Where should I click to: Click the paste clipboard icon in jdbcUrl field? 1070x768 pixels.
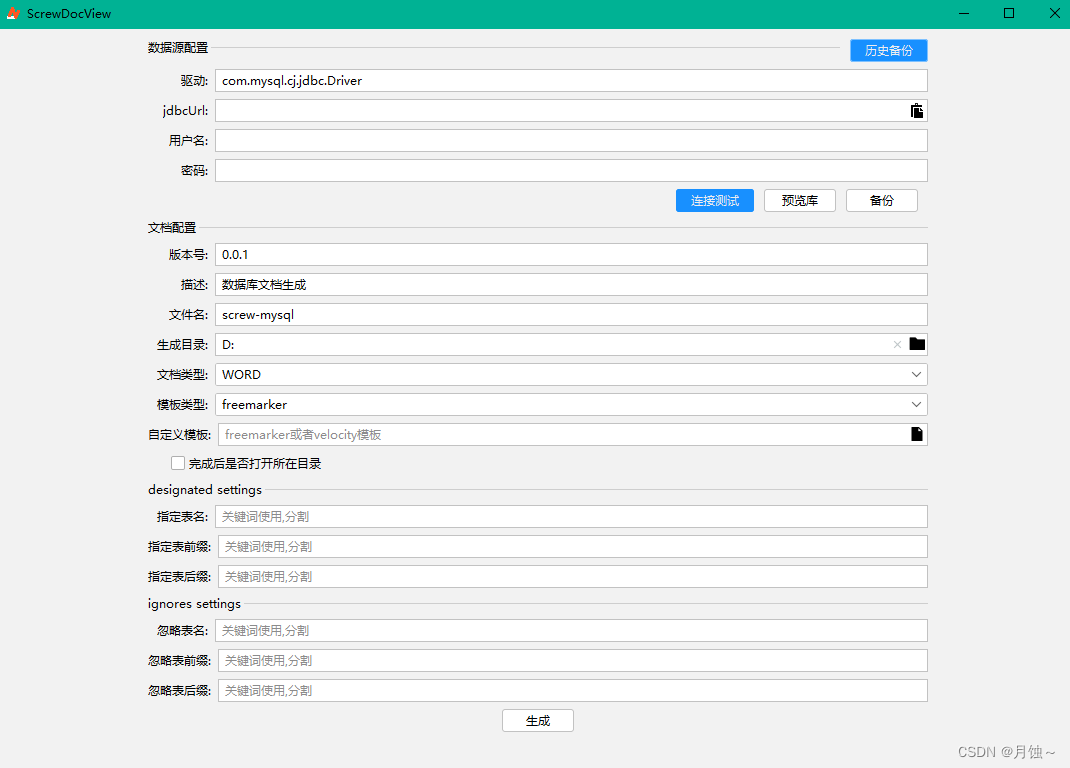[x=916, y=111]
